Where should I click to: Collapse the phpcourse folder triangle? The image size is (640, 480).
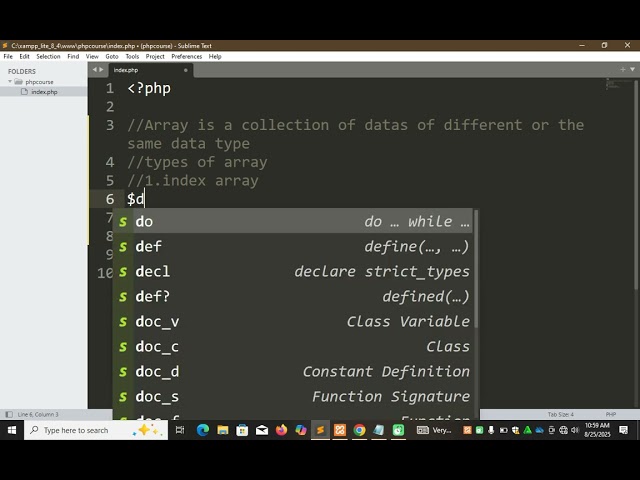coord(10,82)
